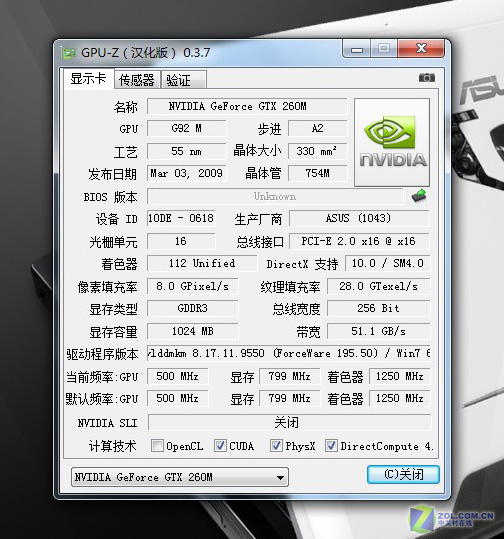The height and width of the screenshot is (539, 504).
Task: Toggle the PhysX checkbox
Action: click(276, 446)
